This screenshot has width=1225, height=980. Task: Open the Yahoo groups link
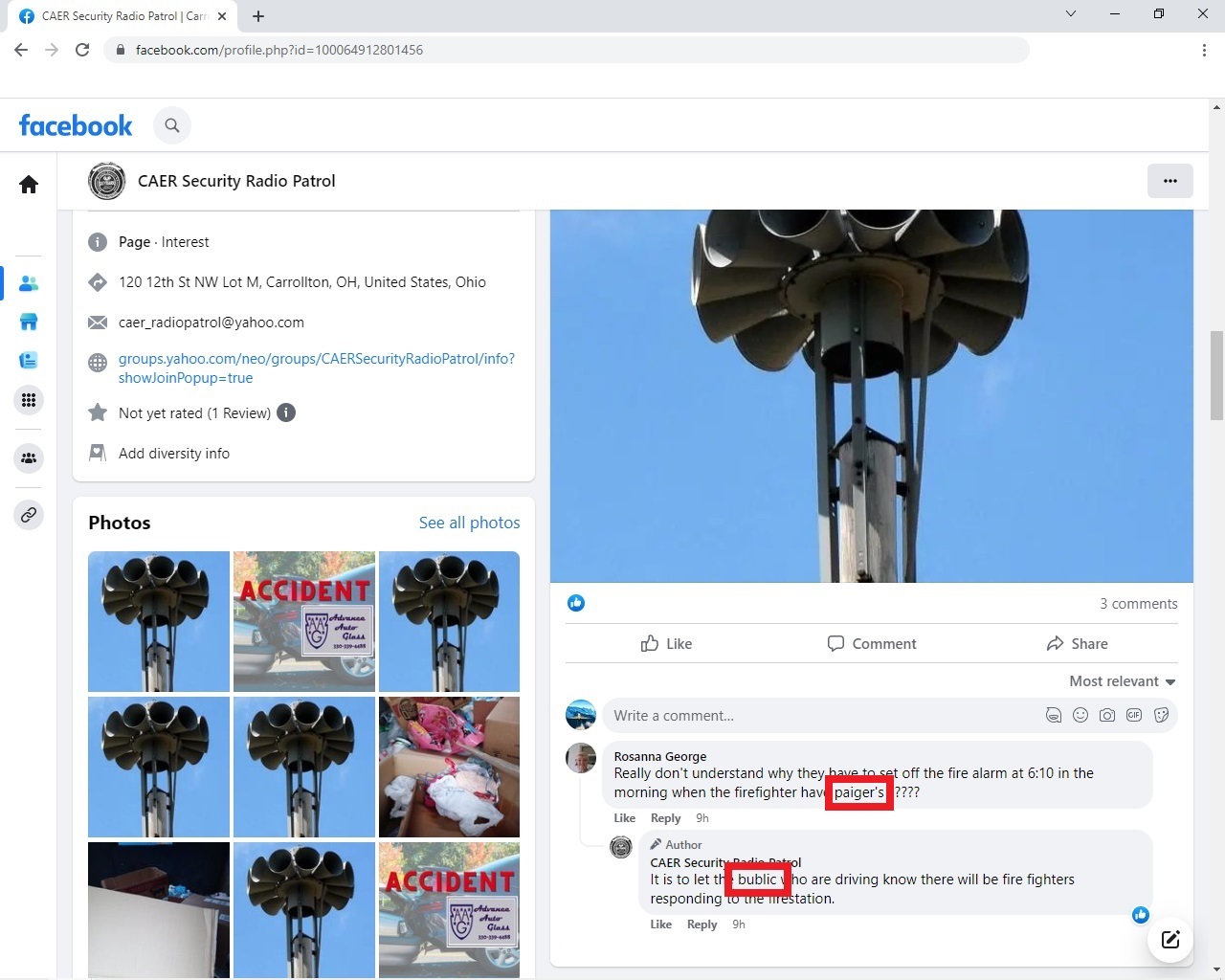pos(317,368)
